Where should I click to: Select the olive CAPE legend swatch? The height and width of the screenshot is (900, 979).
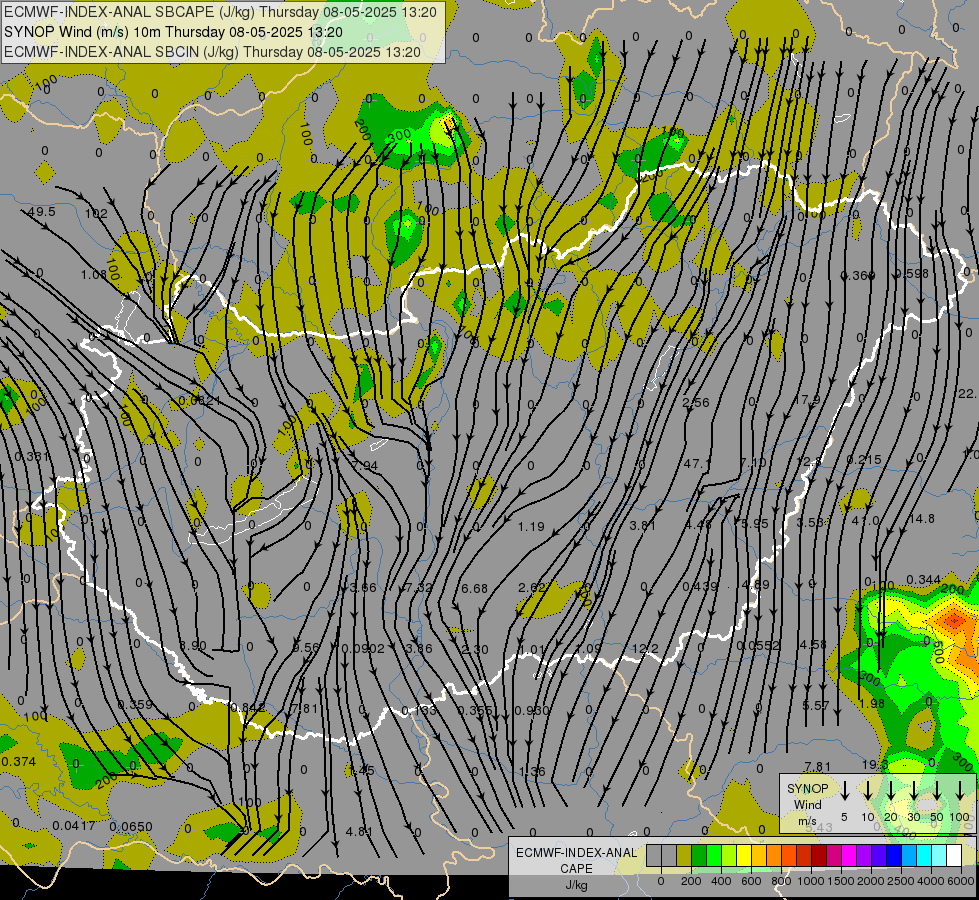click(684, 856)
